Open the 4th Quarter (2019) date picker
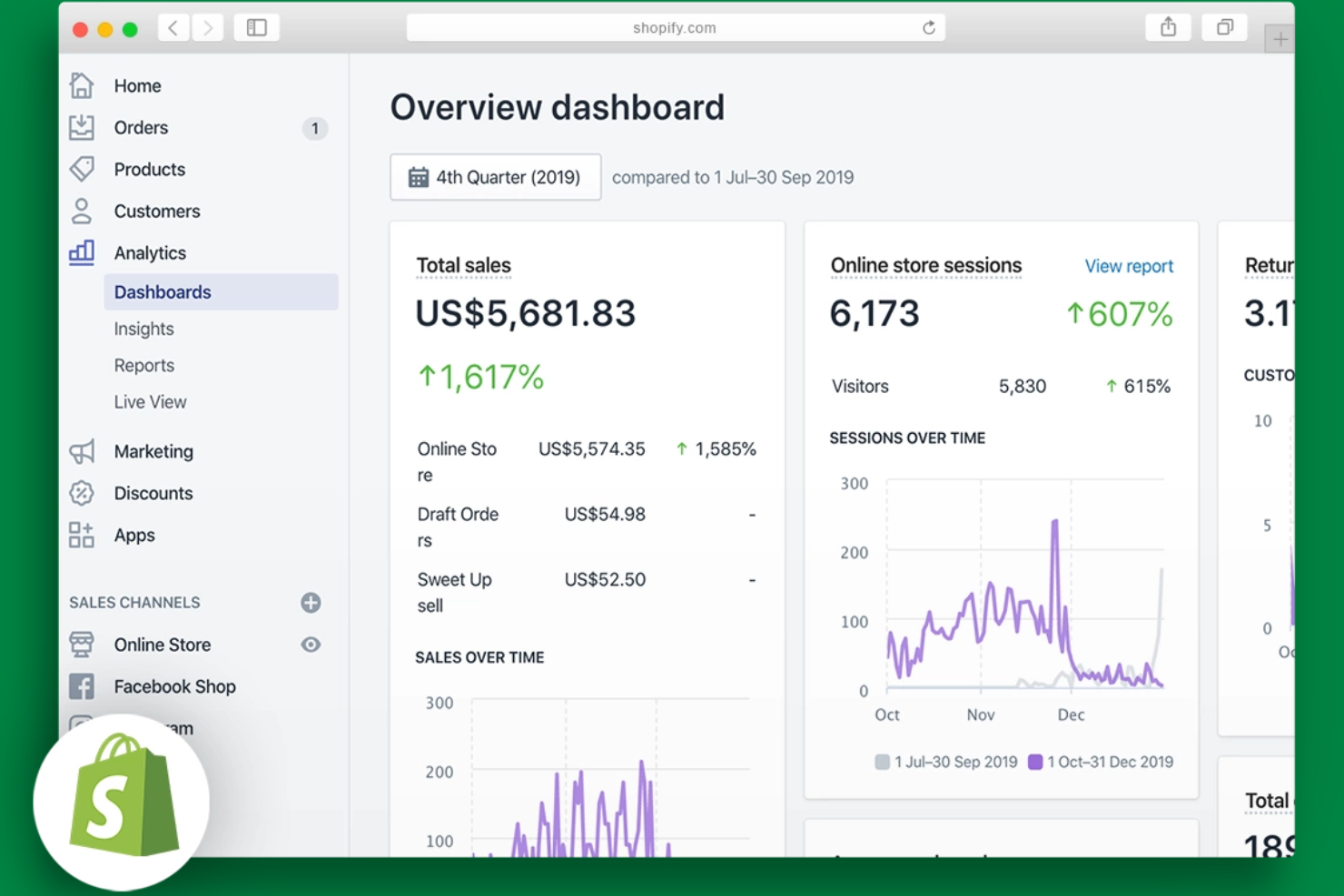 point(495,177)
